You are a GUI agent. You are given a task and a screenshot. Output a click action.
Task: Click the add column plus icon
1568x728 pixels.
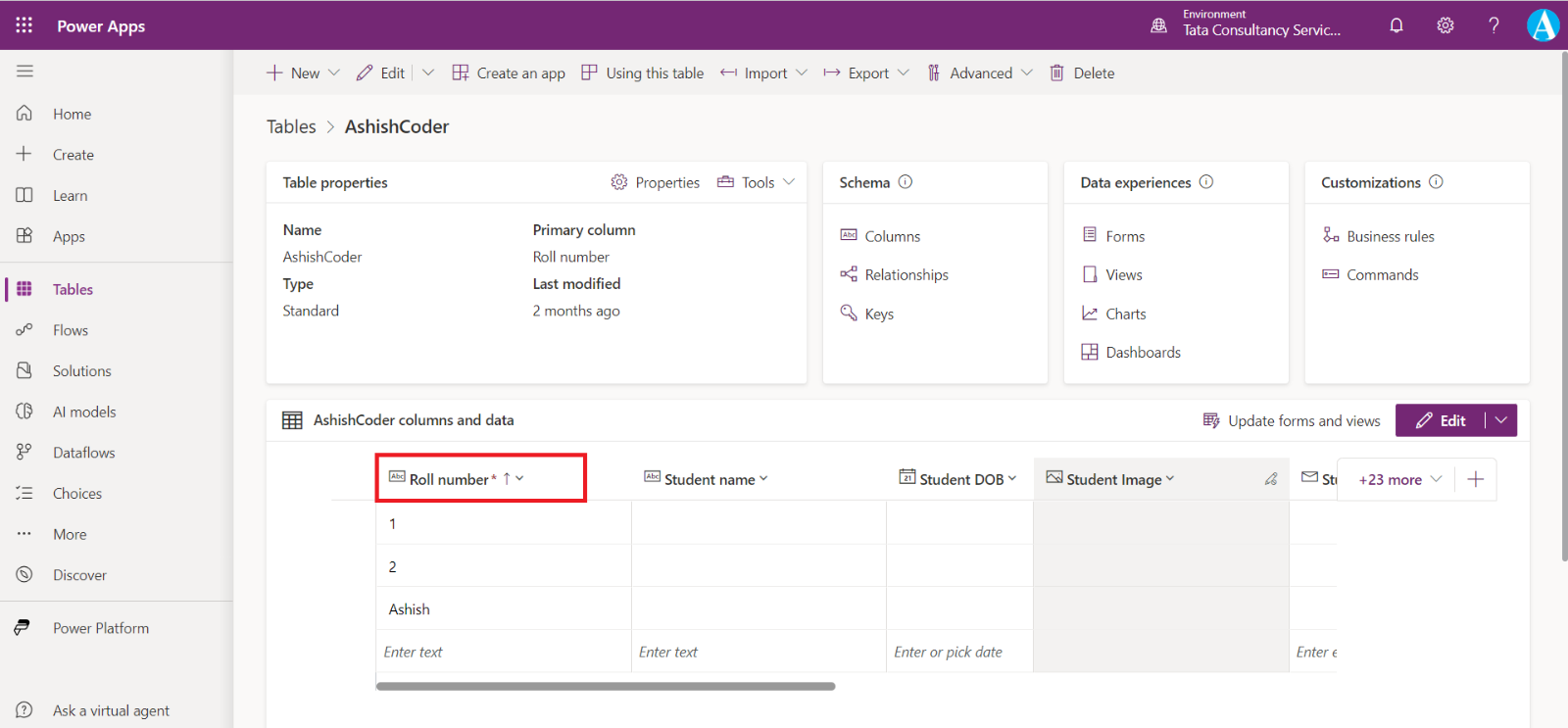coord(1476,479)
